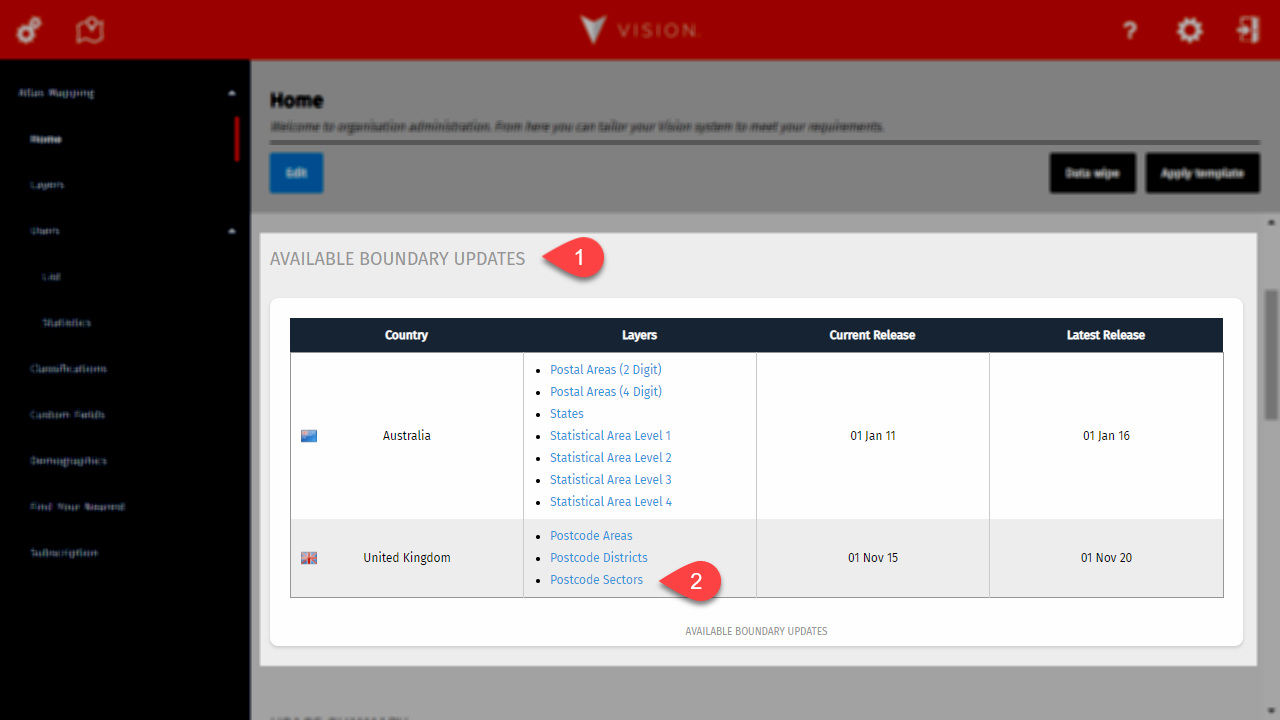
Task: Click the Apply template button
Action: (x=1202, y=173)
